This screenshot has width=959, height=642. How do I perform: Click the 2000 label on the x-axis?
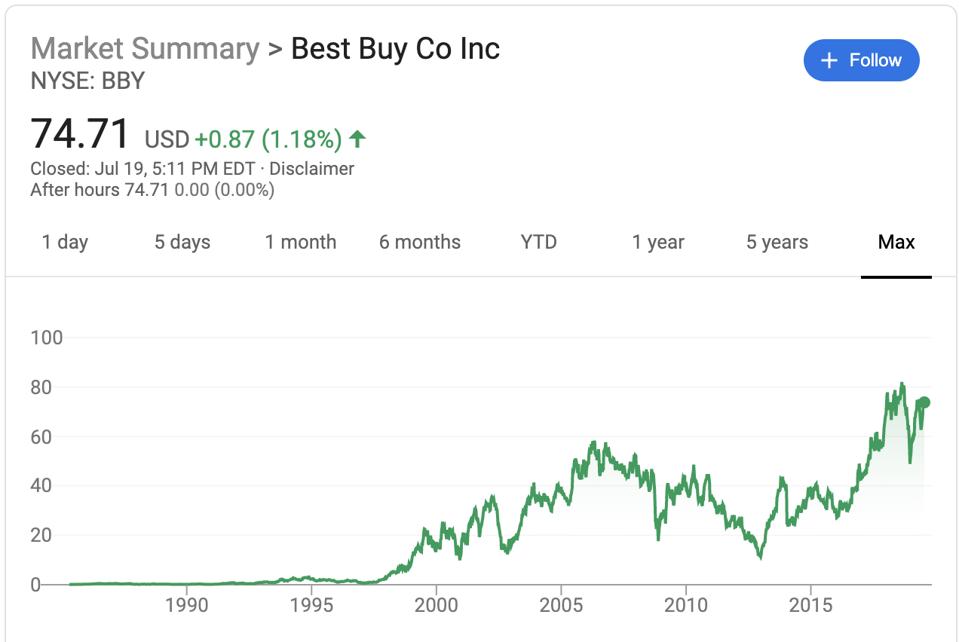coord(436,605)
